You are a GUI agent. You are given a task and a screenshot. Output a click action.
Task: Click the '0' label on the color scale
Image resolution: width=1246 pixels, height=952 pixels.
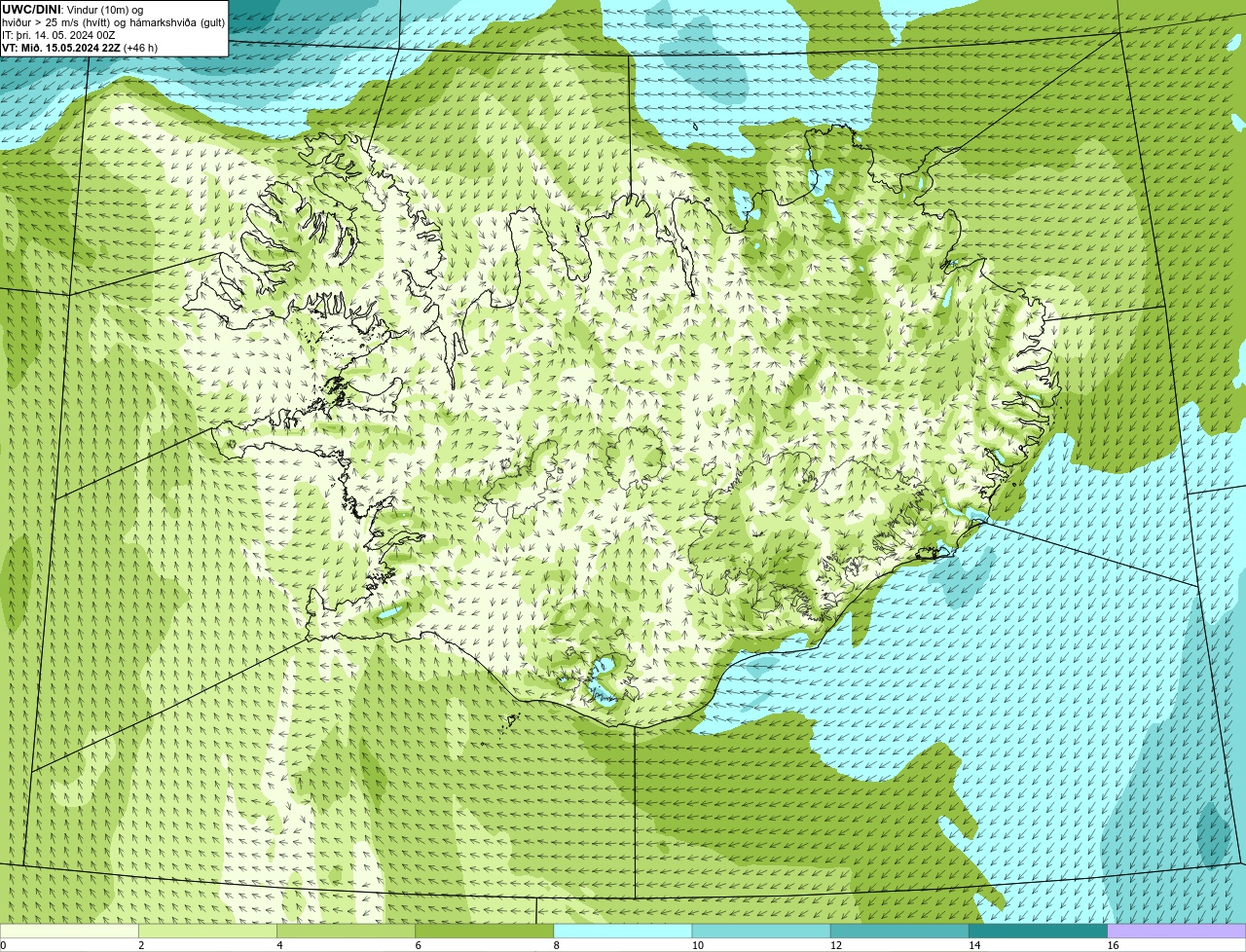click(4, 945)
